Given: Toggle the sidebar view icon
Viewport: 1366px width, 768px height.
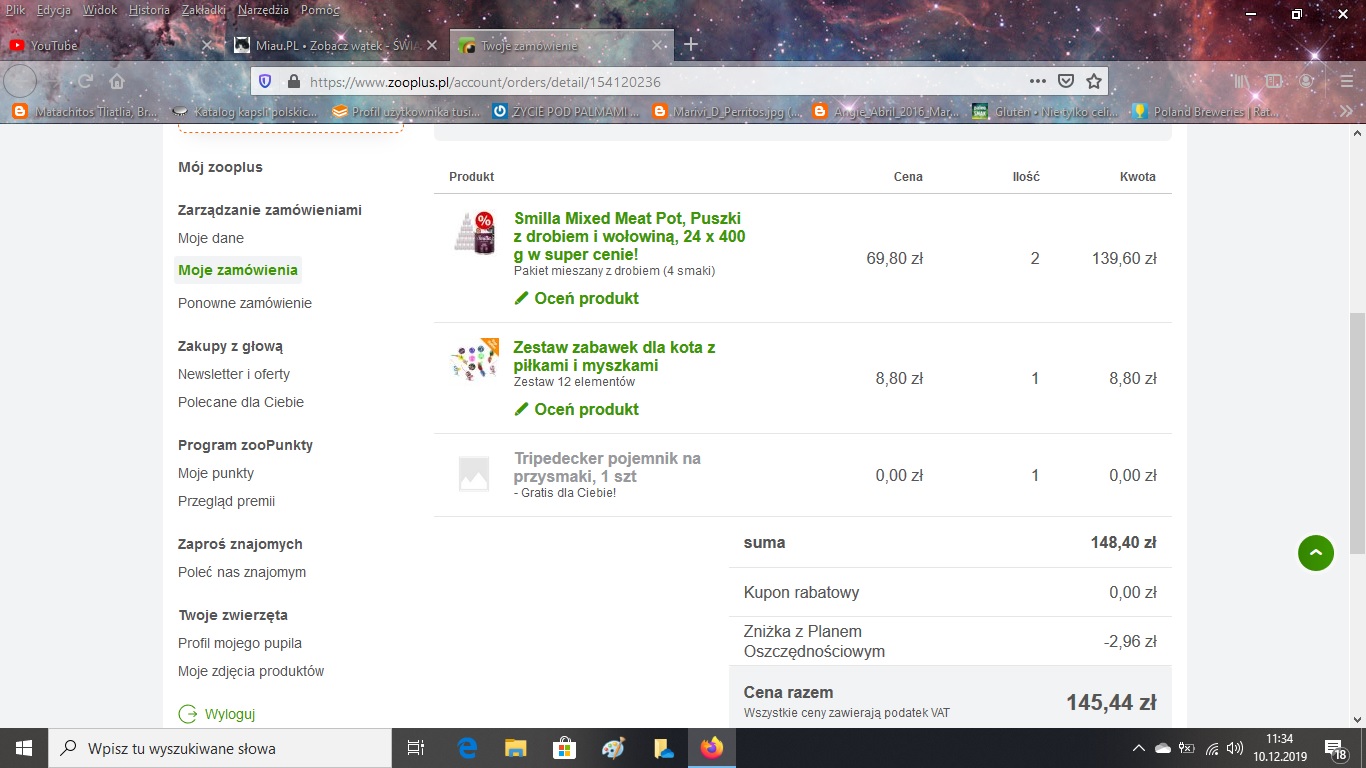Looking at the screenshot, I should click(1274, 81).
